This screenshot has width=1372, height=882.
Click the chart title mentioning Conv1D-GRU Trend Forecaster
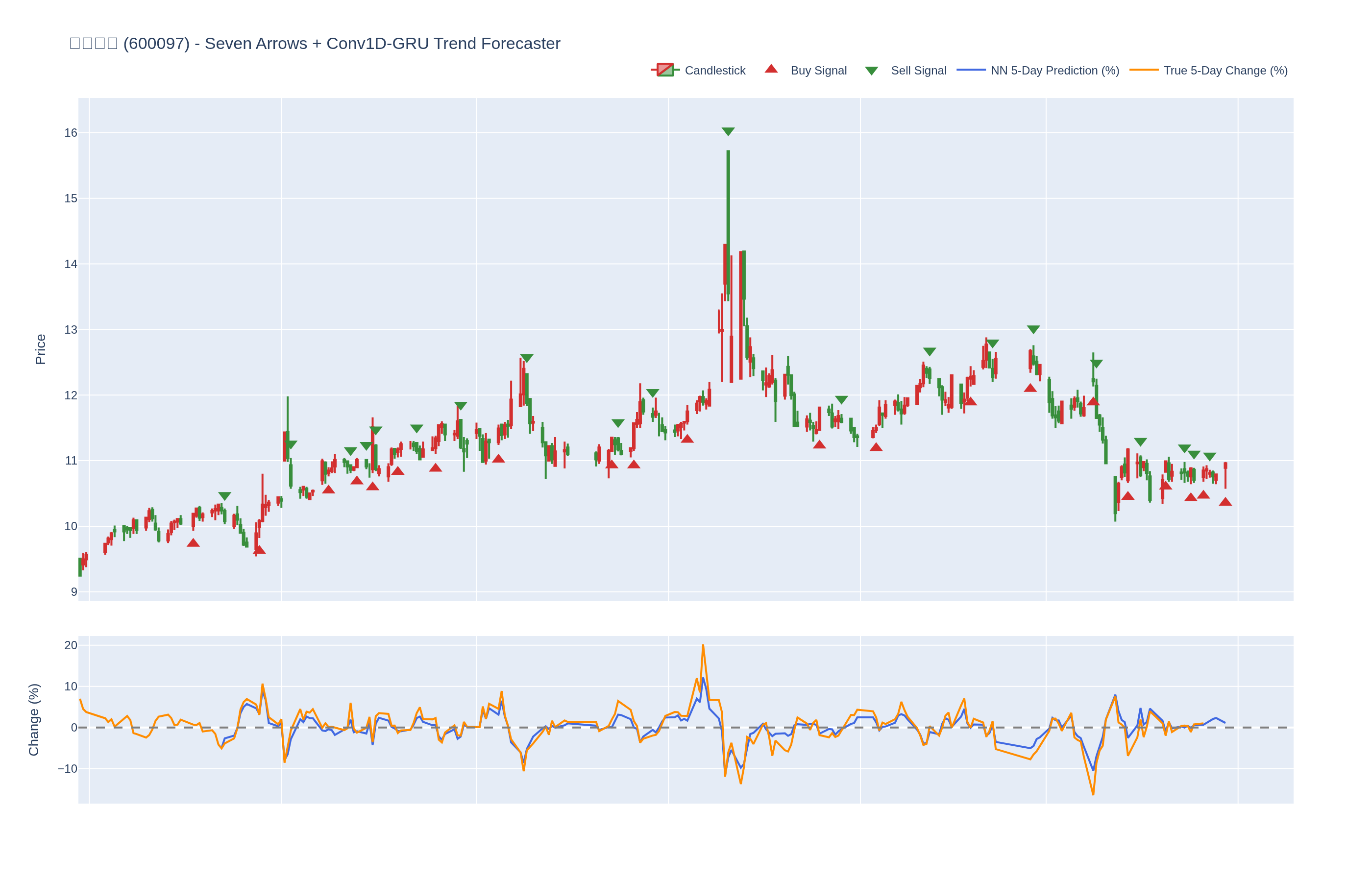click(x=315, y=44)
